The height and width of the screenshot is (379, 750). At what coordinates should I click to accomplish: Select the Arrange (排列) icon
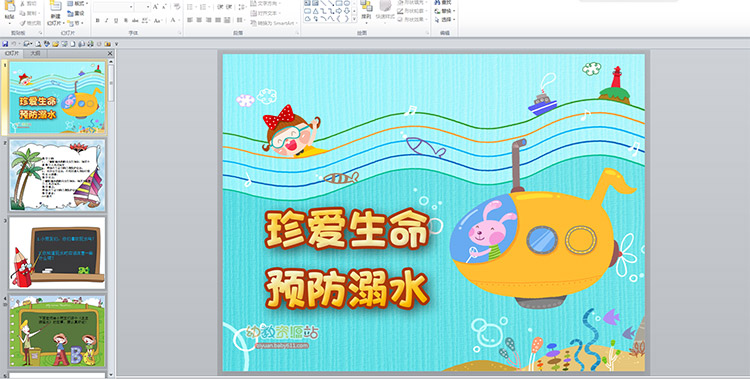(366, 7)
